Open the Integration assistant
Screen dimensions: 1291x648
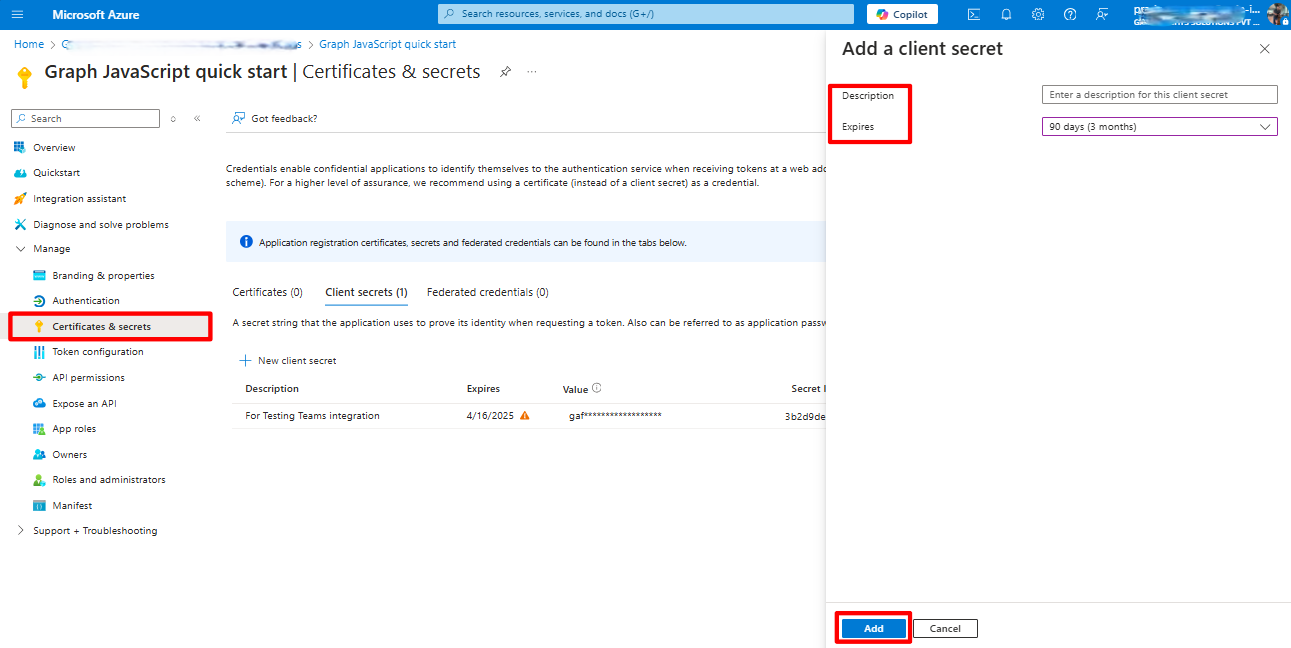click(x=89, y=198)
